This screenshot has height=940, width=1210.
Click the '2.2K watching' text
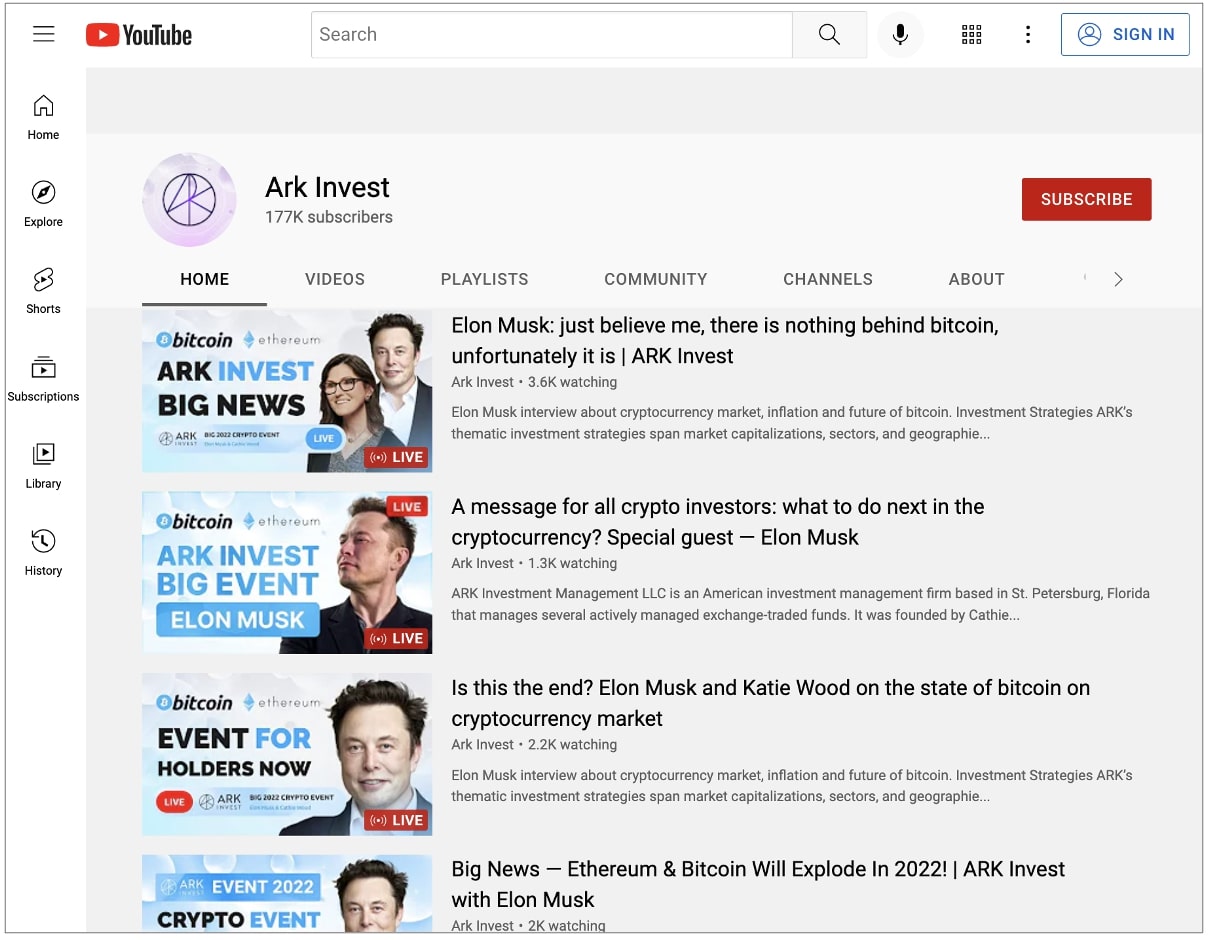(x=572, y=744)
